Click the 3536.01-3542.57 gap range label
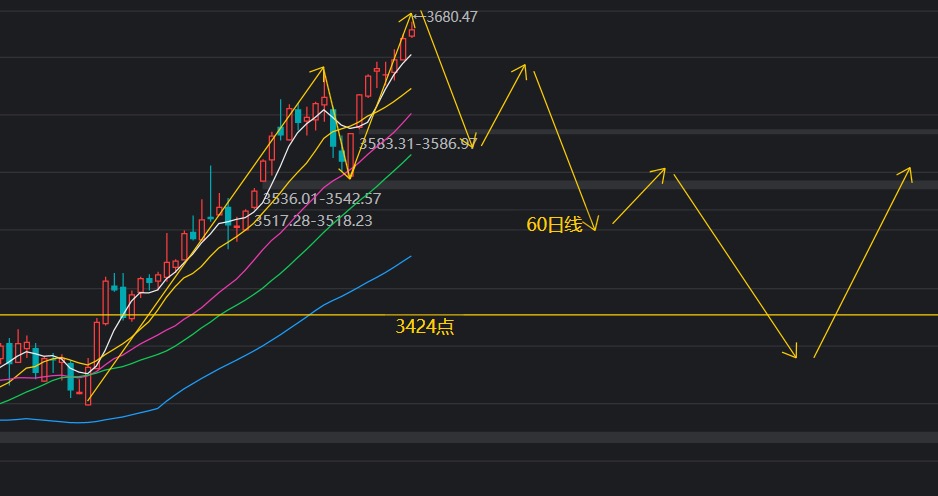 (x=322, y=199)
